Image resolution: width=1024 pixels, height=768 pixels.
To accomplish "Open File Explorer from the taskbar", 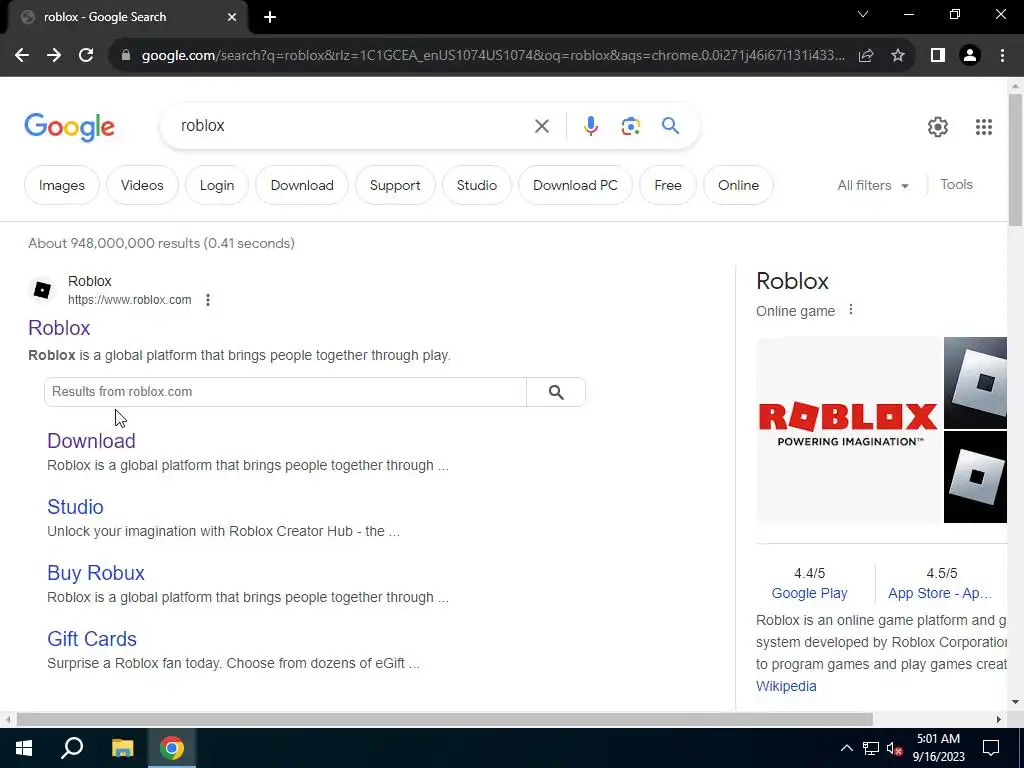I will pyautogui.click(x=122, y=748).
